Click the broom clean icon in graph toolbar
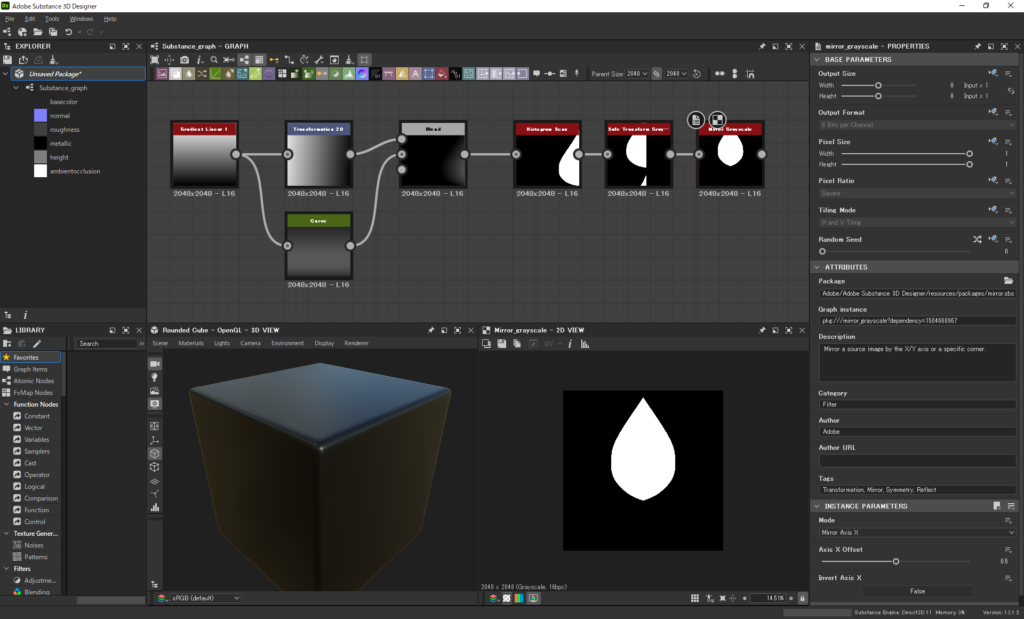This screenshot has width=1024, height=619. click(349, 60)
